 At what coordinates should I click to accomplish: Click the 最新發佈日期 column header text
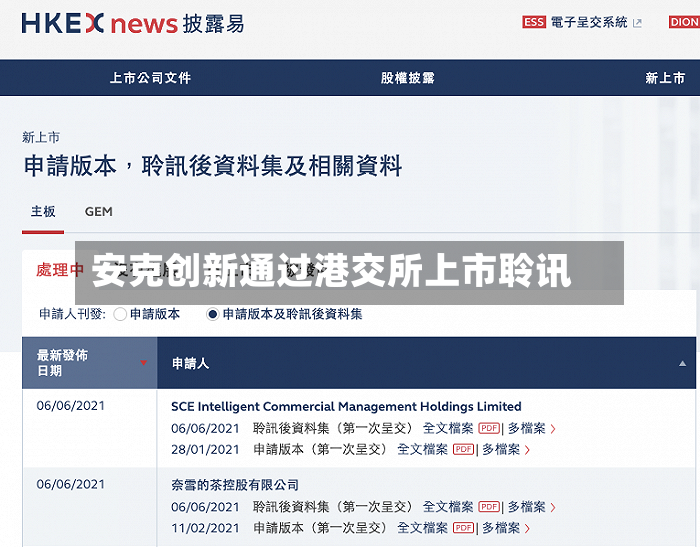(62, 363)
